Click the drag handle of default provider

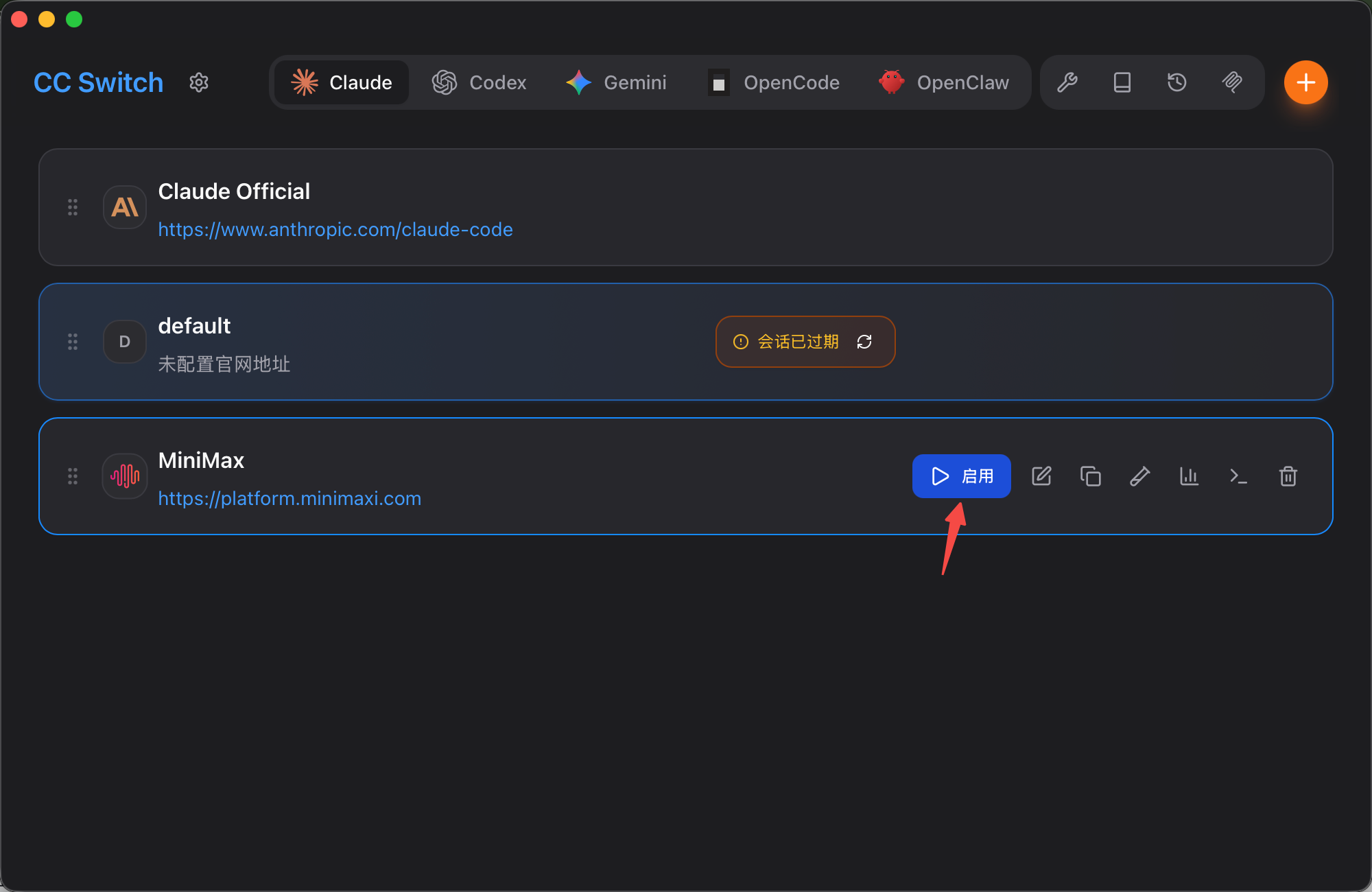[x=73, y=342]
